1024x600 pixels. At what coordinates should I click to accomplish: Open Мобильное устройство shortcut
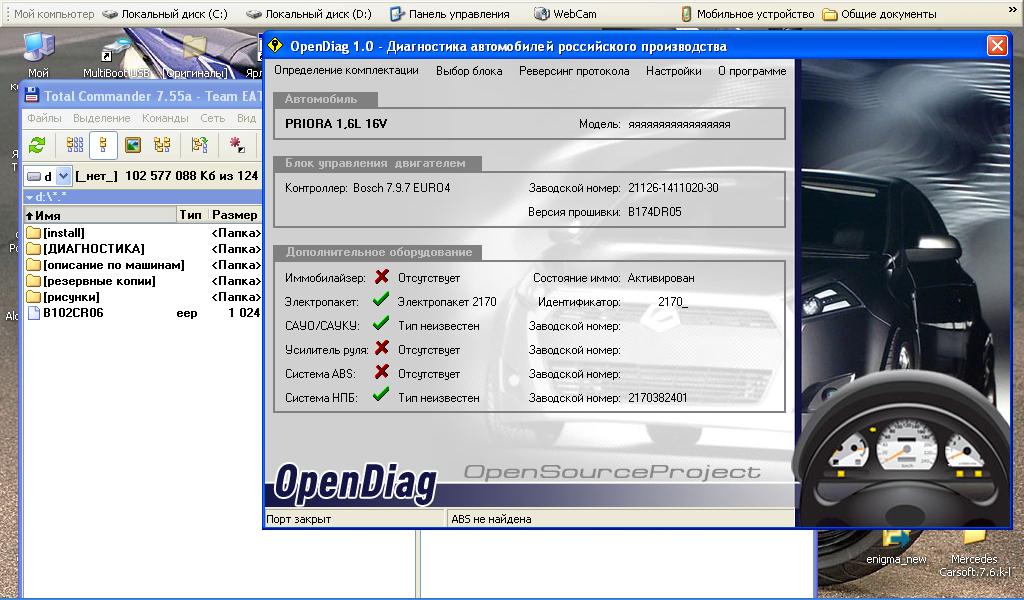748,14
